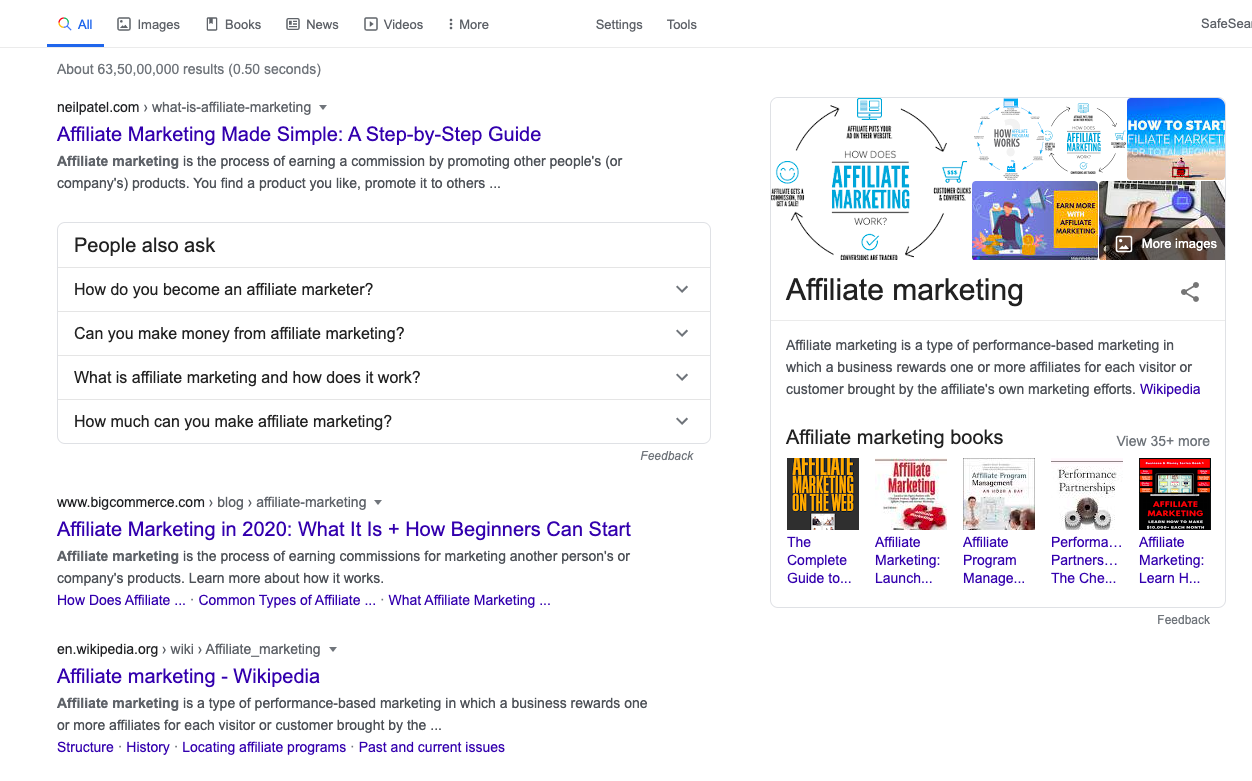This screenshot has height=781, width=1252.
Task: Open the Wikipedia link in knowledge panel
Action: point(1169,389)
